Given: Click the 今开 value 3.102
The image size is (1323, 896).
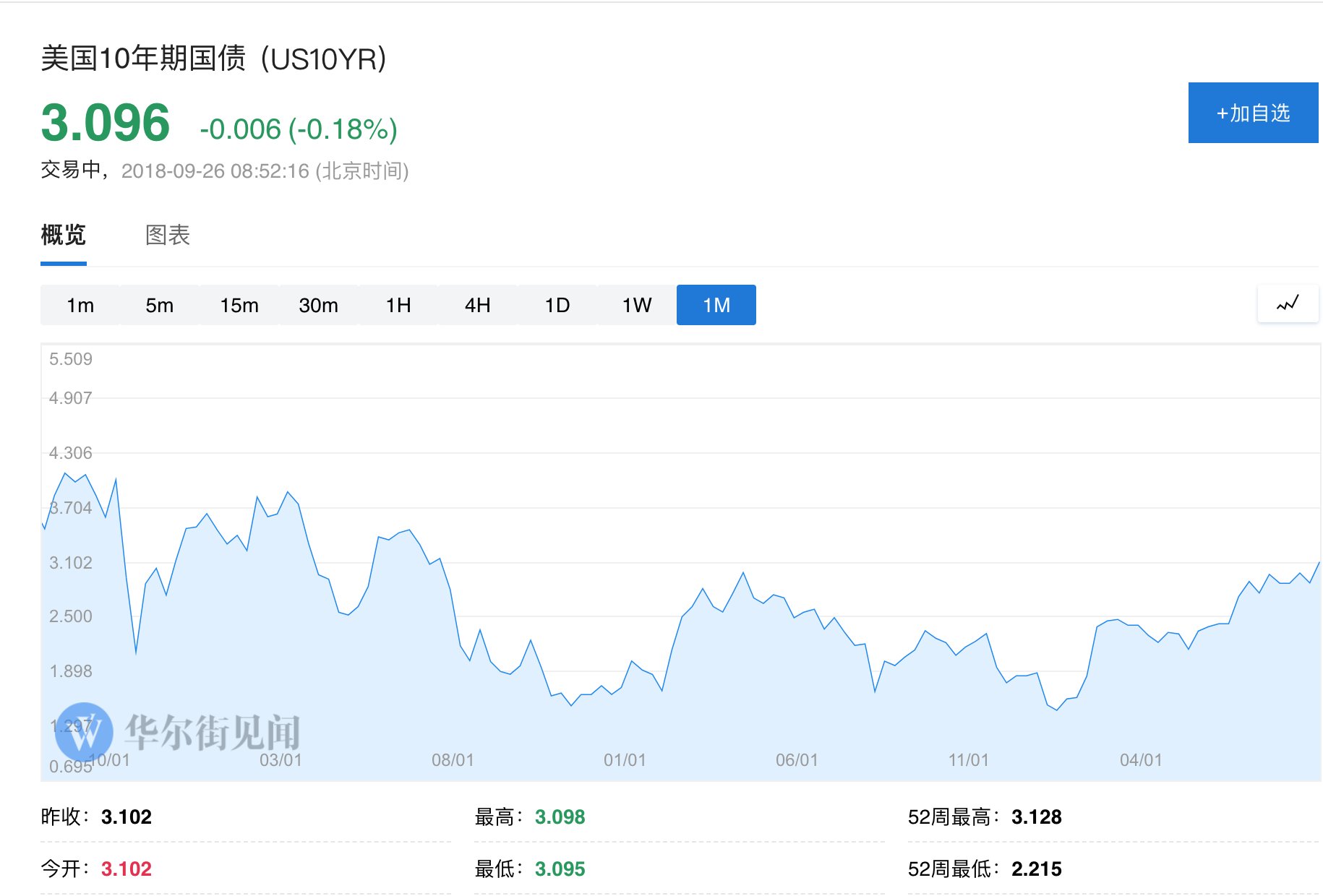Looking at the screenshot, I should click(x=127, y=869).
